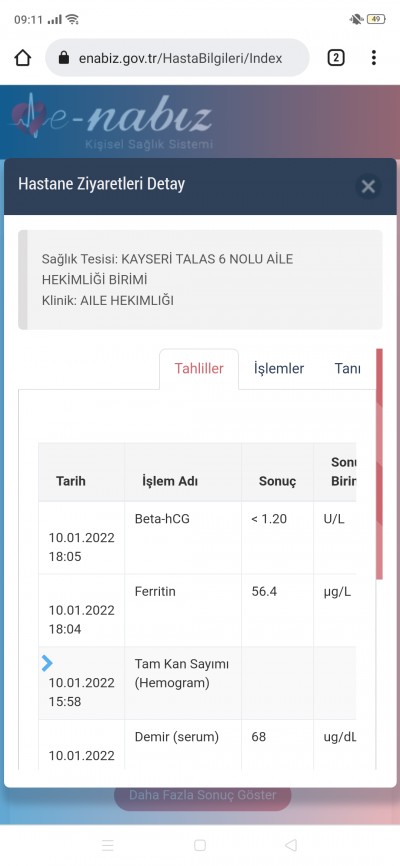
Task: Click Daha Fazla Sonuç Göster button
Action: tap(202, 795)
